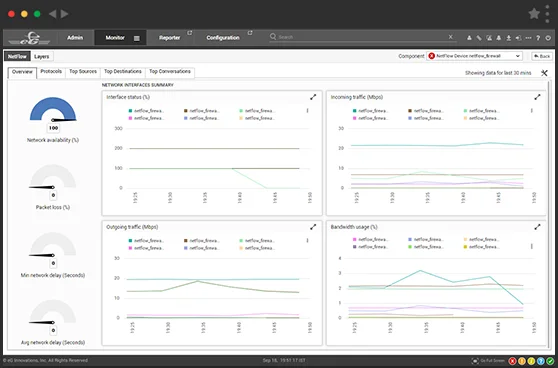Open Configuration in new window icon
Viewport: 558px width, 368px height.
coord(250,33)
